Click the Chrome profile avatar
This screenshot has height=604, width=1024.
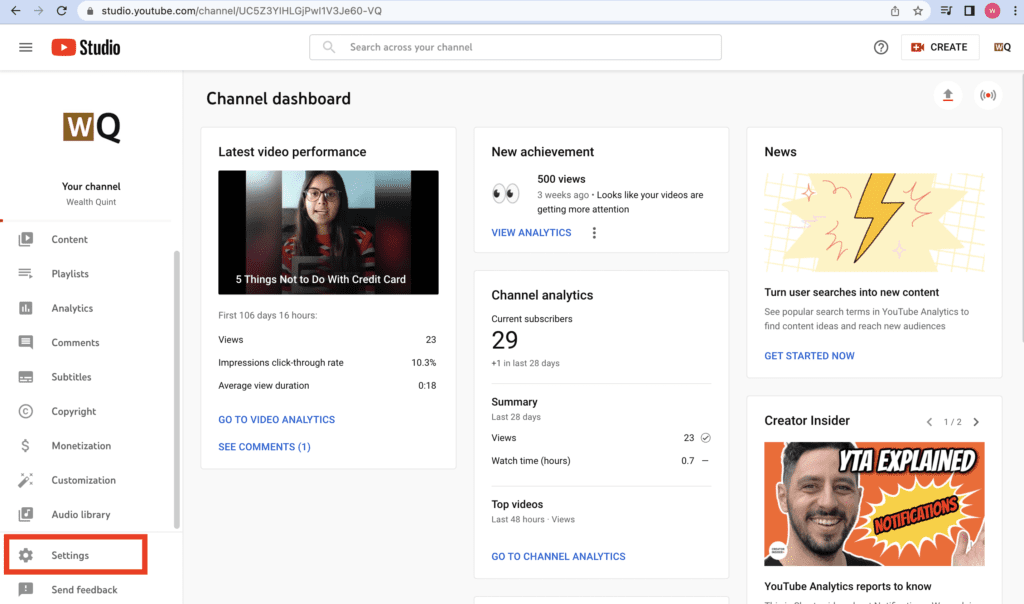click(992, 10)
